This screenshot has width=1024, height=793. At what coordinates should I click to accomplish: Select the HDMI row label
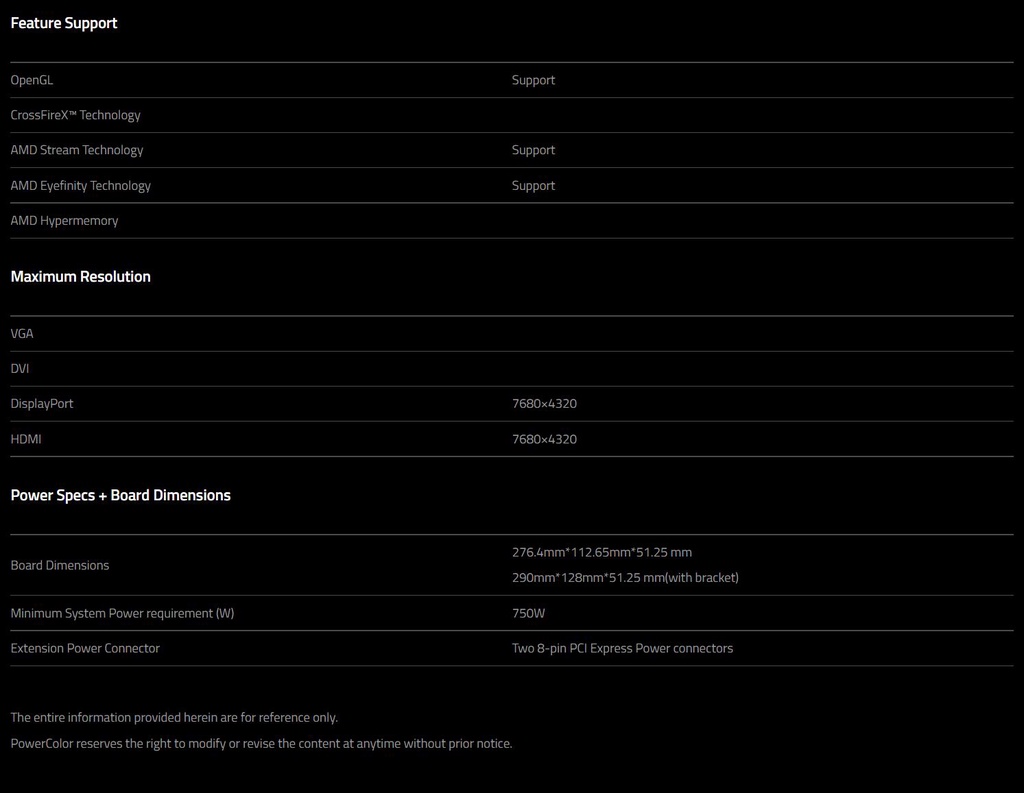[x=25, y=439]
